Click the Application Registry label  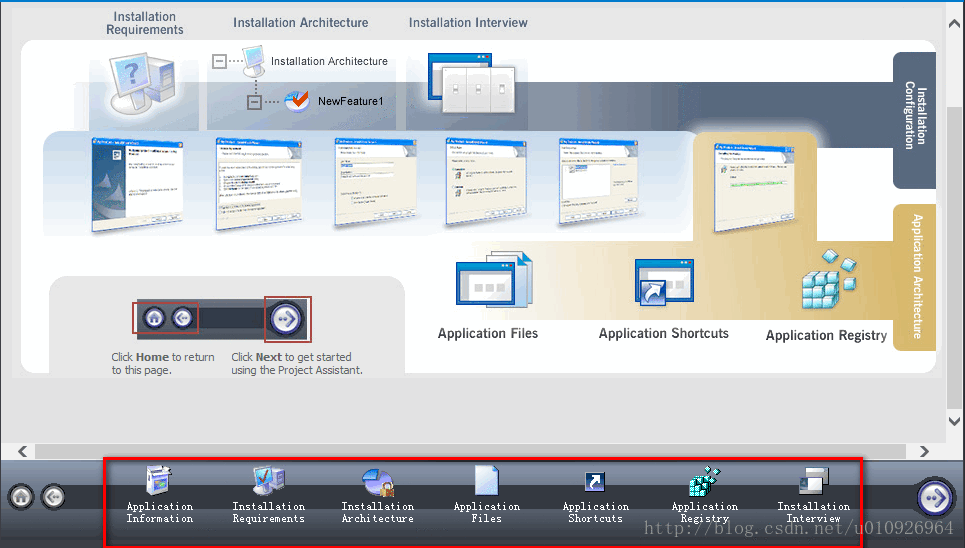tap(826, 336)
